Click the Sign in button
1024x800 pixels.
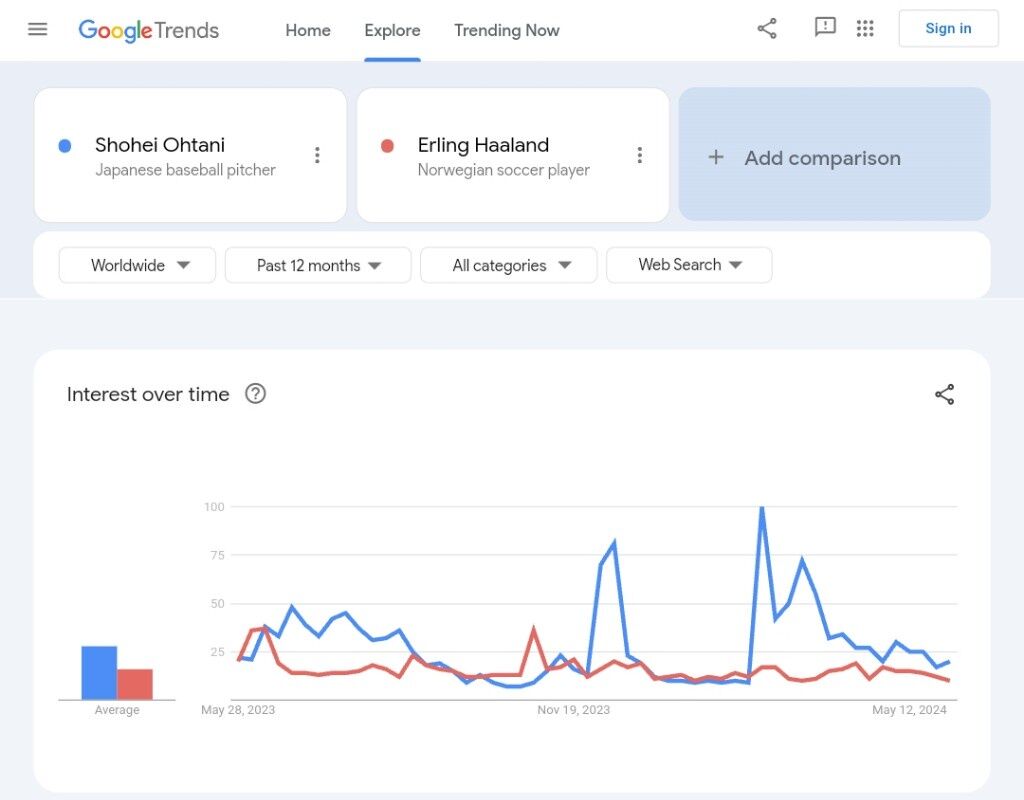click(948, 29)
